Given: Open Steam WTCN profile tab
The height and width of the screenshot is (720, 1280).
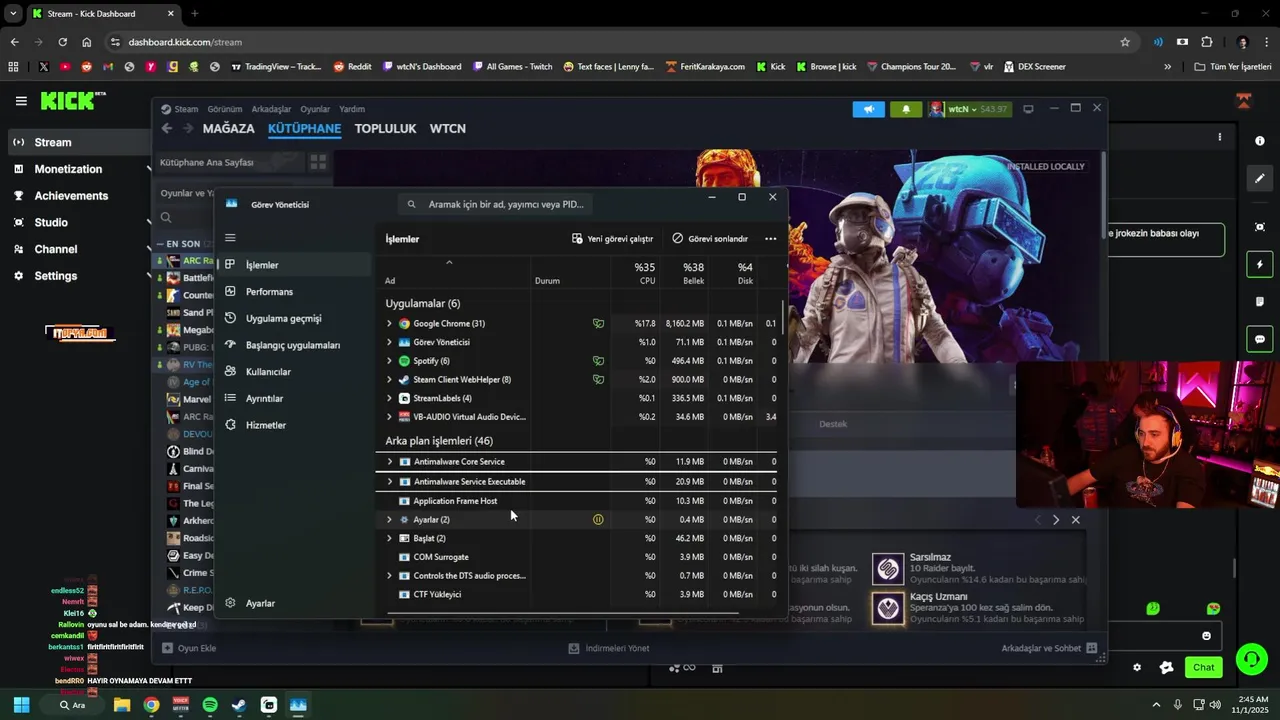Looking at the screenshot, I should (x=448, y=129).
